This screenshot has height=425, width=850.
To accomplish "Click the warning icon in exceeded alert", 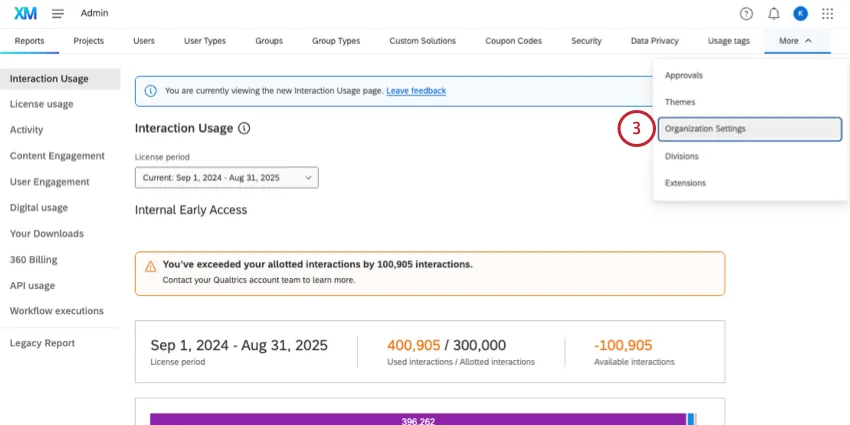I will (150, 267).
